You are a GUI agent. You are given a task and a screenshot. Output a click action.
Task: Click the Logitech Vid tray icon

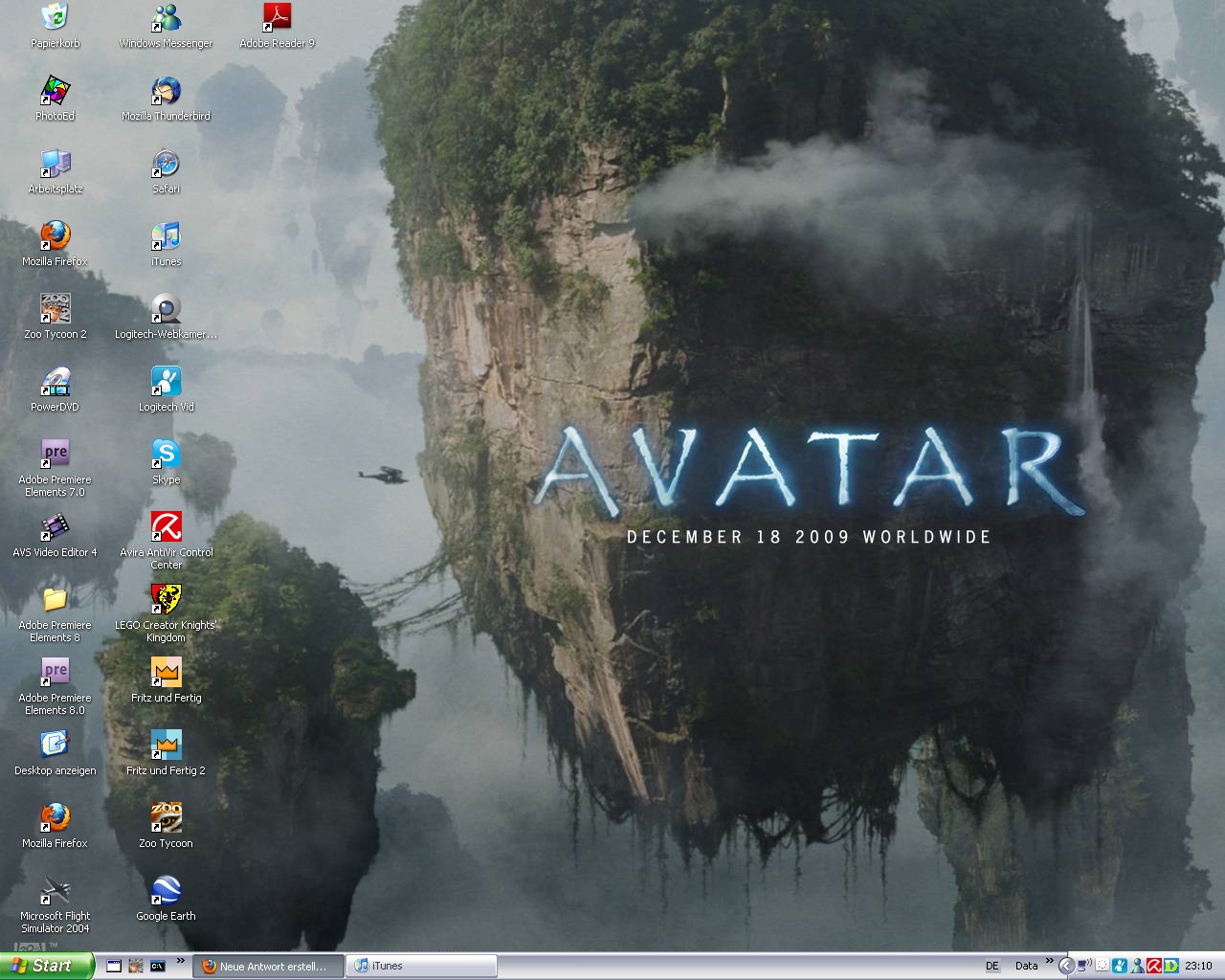click(1119, 966)
